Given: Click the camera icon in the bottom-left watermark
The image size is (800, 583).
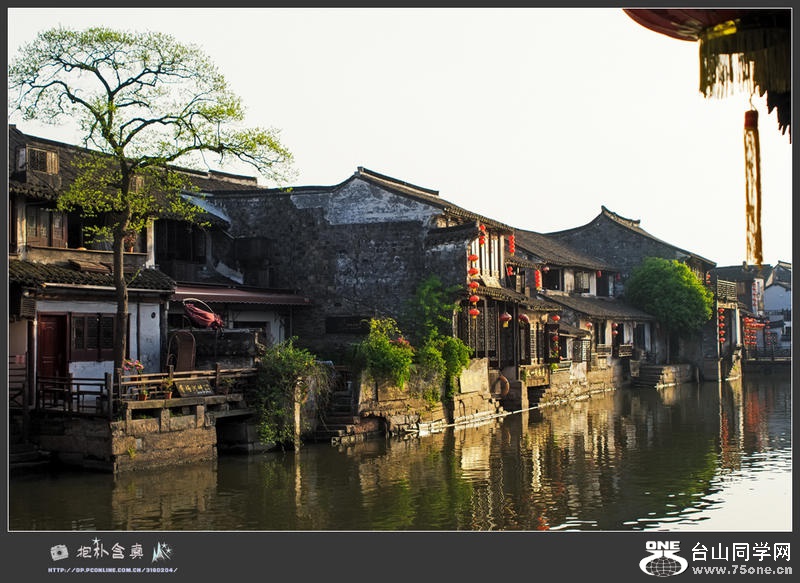Looking at the screenshot, I should (59, 552).
